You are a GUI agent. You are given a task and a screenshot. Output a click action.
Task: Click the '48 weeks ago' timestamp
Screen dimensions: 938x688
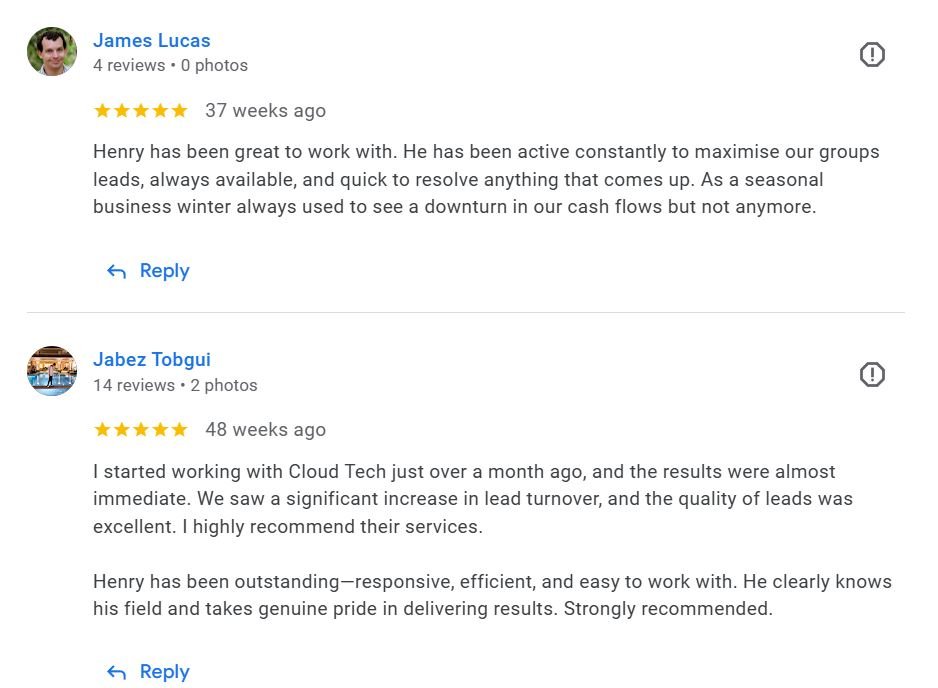[266, 430]
